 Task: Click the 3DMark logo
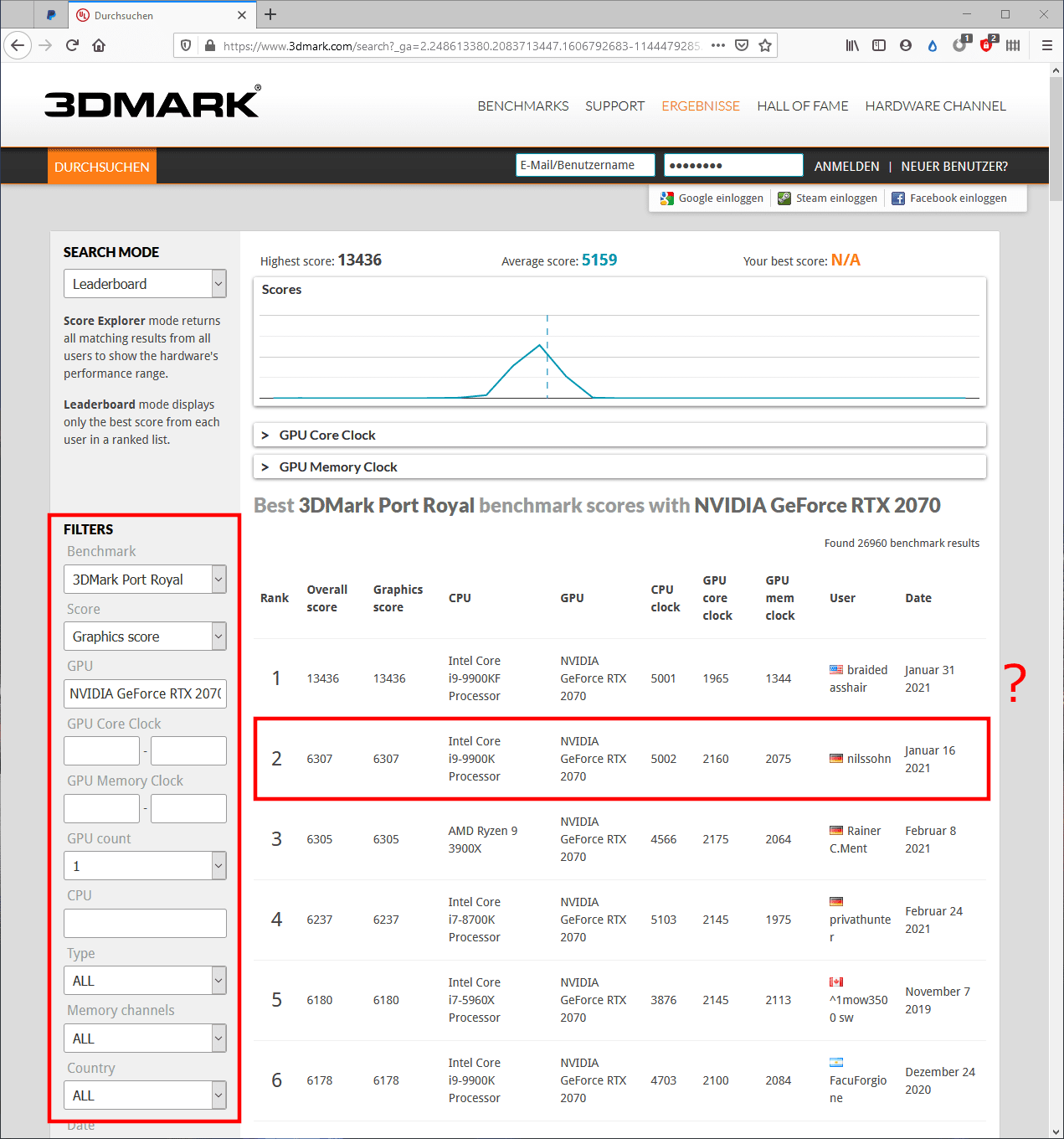pos(152,102)
